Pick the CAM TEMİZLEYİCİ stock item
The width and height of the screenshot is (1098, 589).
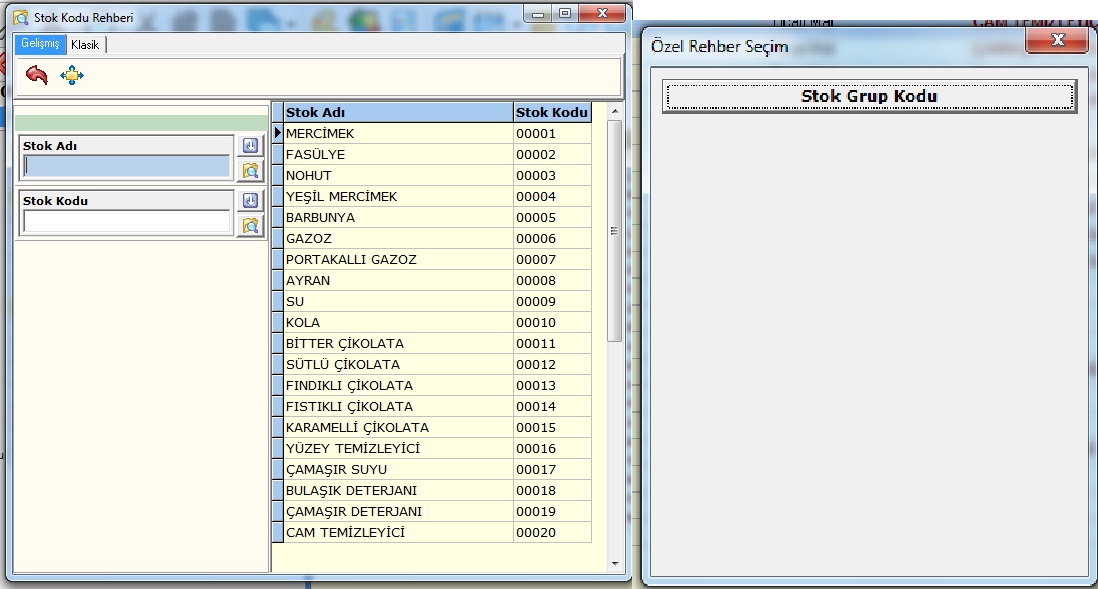[x=398, y=533]
